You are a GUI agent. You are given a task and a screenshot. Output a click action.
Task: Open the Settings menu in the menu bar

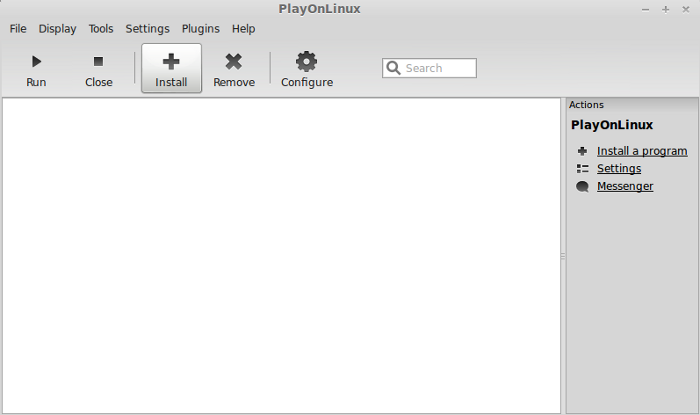click(147, 29)
